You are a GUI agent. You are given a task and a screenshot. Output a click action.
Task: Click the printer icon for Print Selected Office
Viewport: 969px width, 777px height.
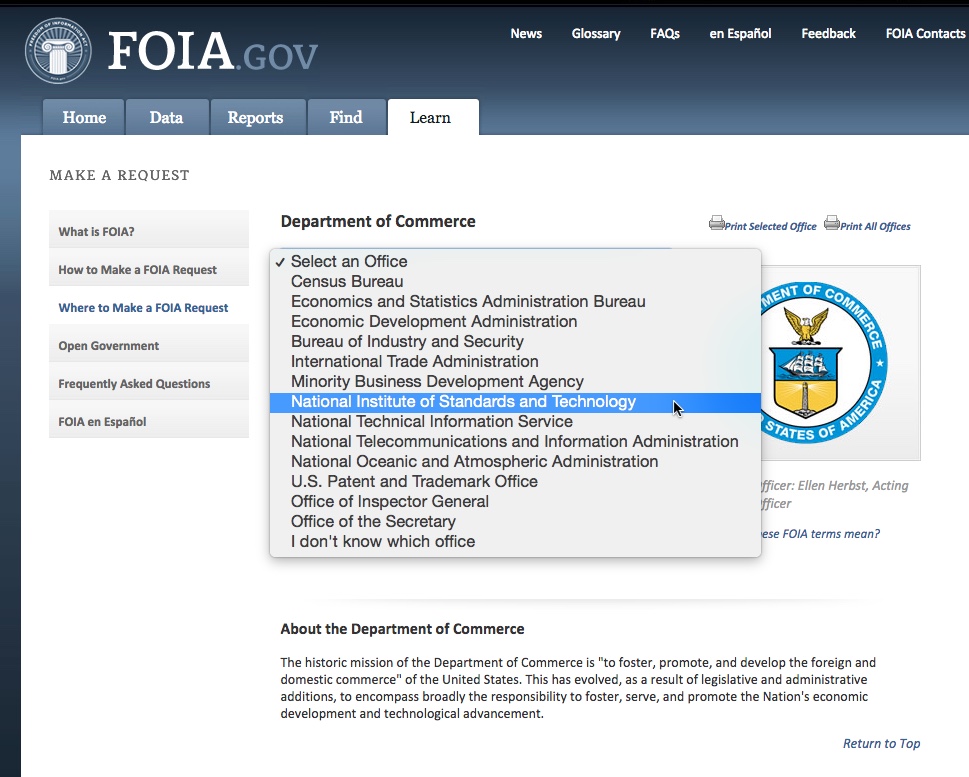(x=716, y=223)
